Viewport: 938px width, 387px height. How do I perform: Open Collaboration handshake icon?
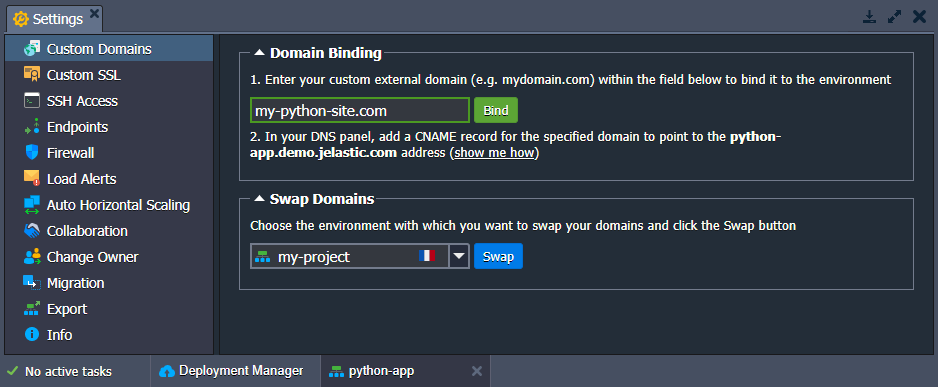pyautogui.click(x=32, y=231)
